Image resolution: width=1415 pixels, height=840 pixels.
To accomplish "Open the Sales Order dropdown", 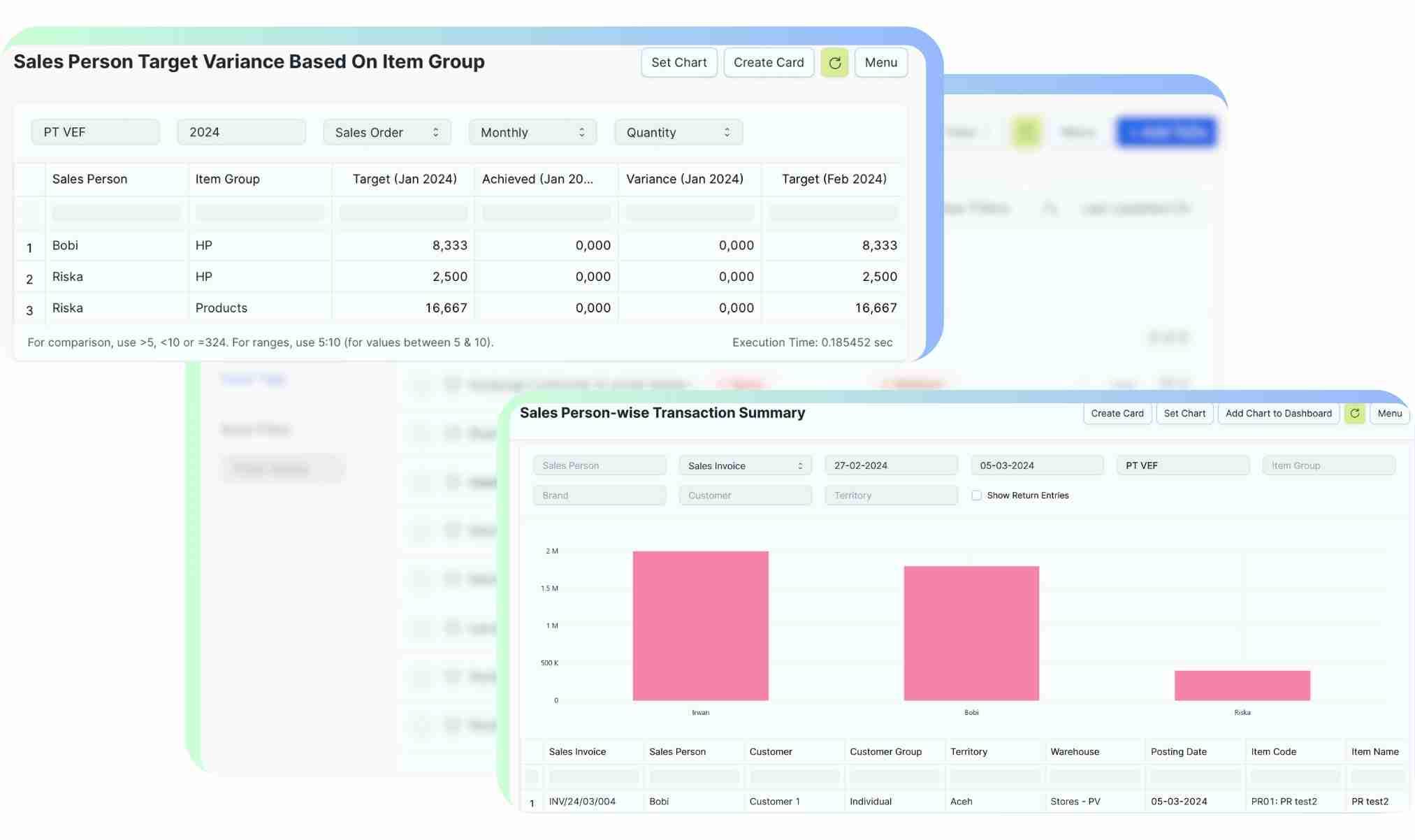I will pyautogui.click(x=386, y=133).
